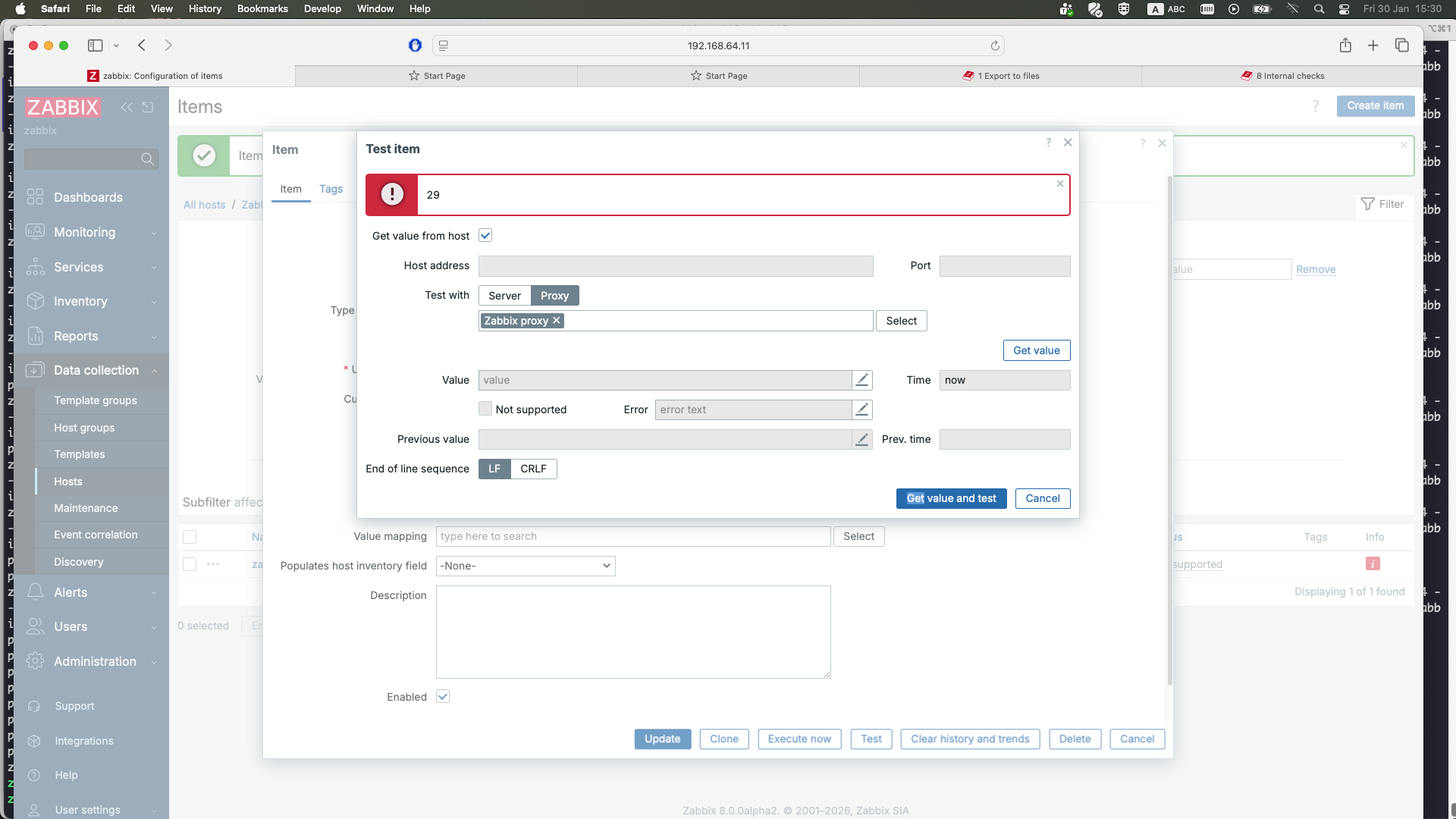The width and height of the screenshot is (1456, 819).
Task: Click the edit pencil beside Error text field
Action: pyautogui.click(x=861, y=409)
